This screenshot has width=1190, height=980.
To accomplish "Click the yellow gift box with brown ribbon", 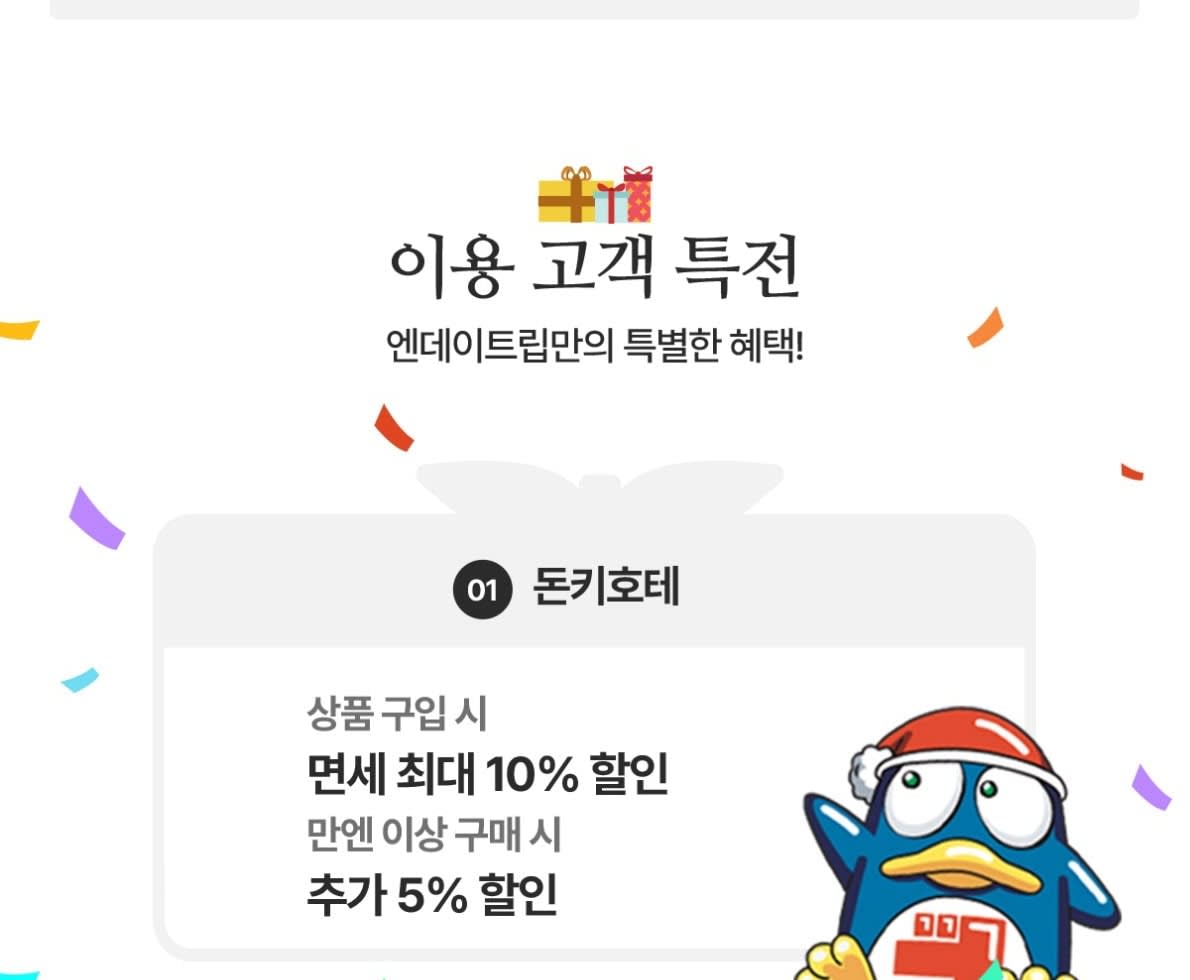I will [x=566, y=195].
